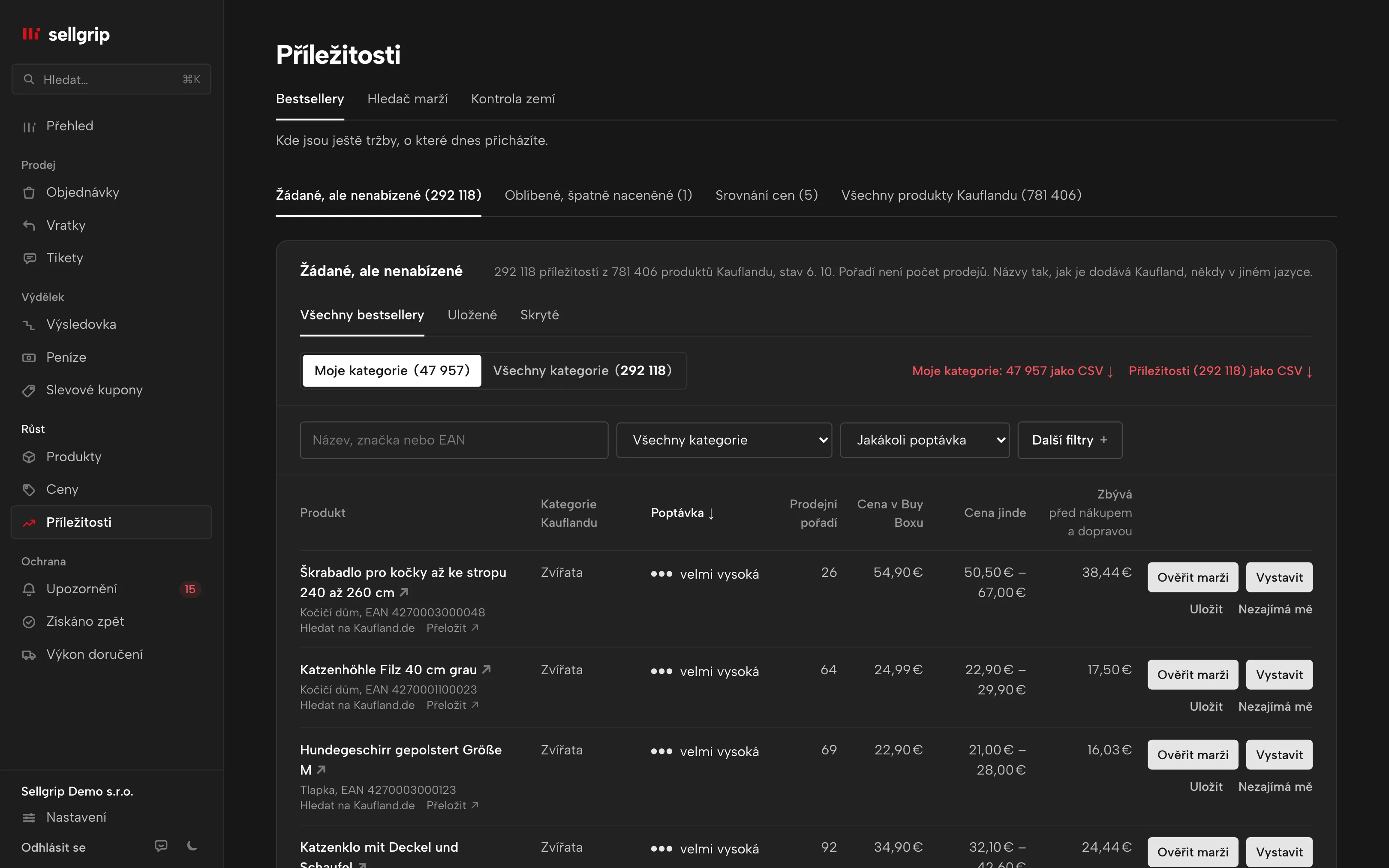The width and height of the screenshot is (1389, 868).
Task: Click Vystavit for Katzenhöhle Filz row
Action: (x=1279, y=675)
